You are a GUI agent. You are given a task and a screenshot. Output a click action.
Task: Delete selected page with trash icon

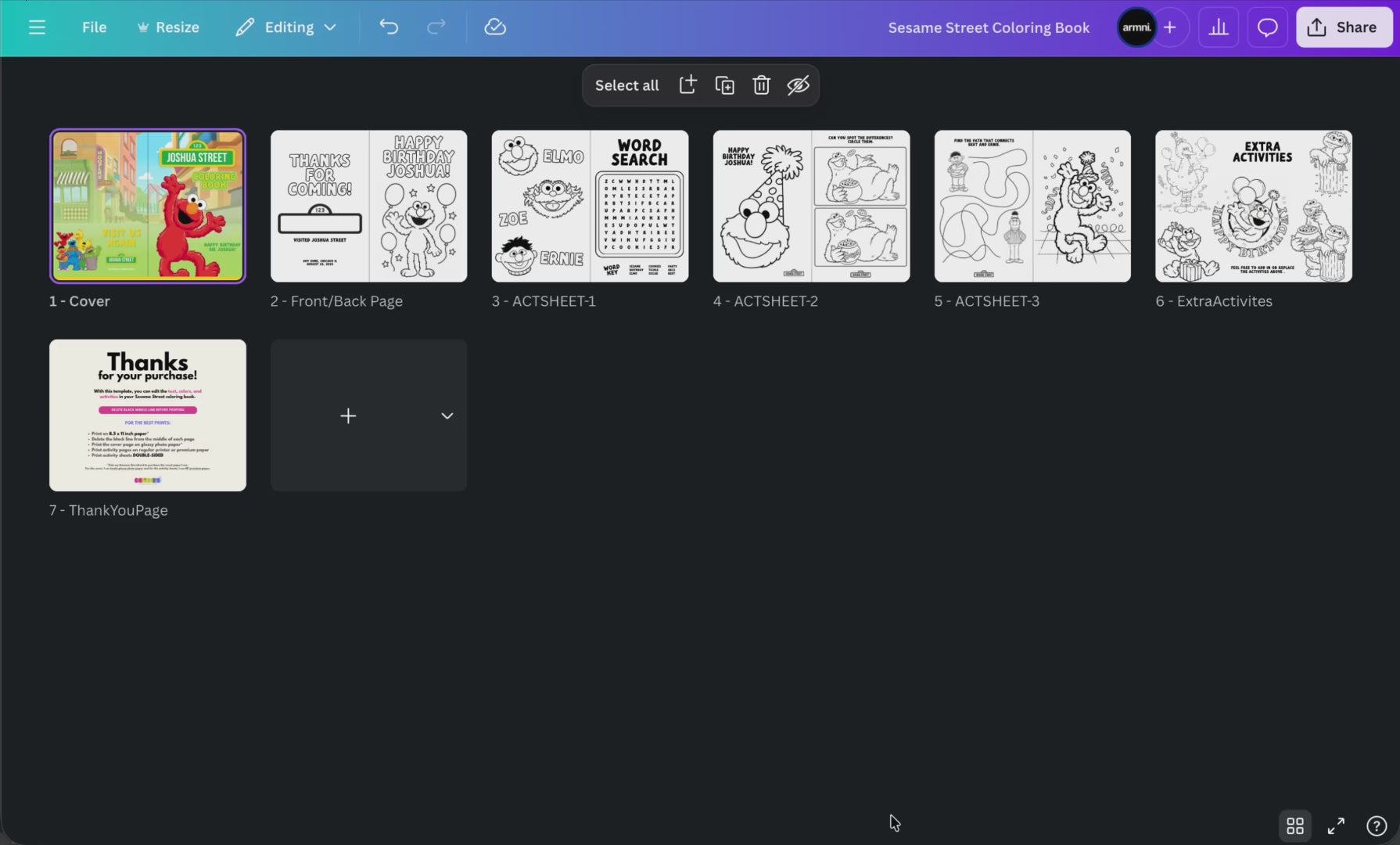[x=761, y=85]
